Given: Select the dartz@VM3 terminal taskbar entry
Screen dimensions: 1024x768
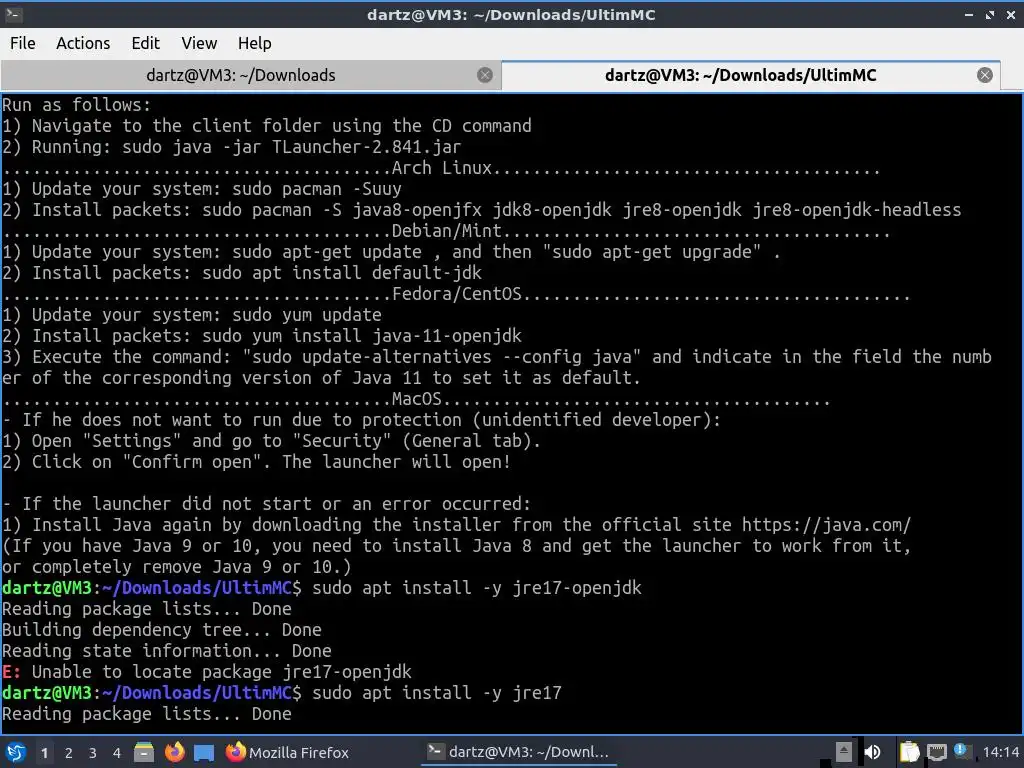Looking at the screenshot, I should [x=519, y=752].
